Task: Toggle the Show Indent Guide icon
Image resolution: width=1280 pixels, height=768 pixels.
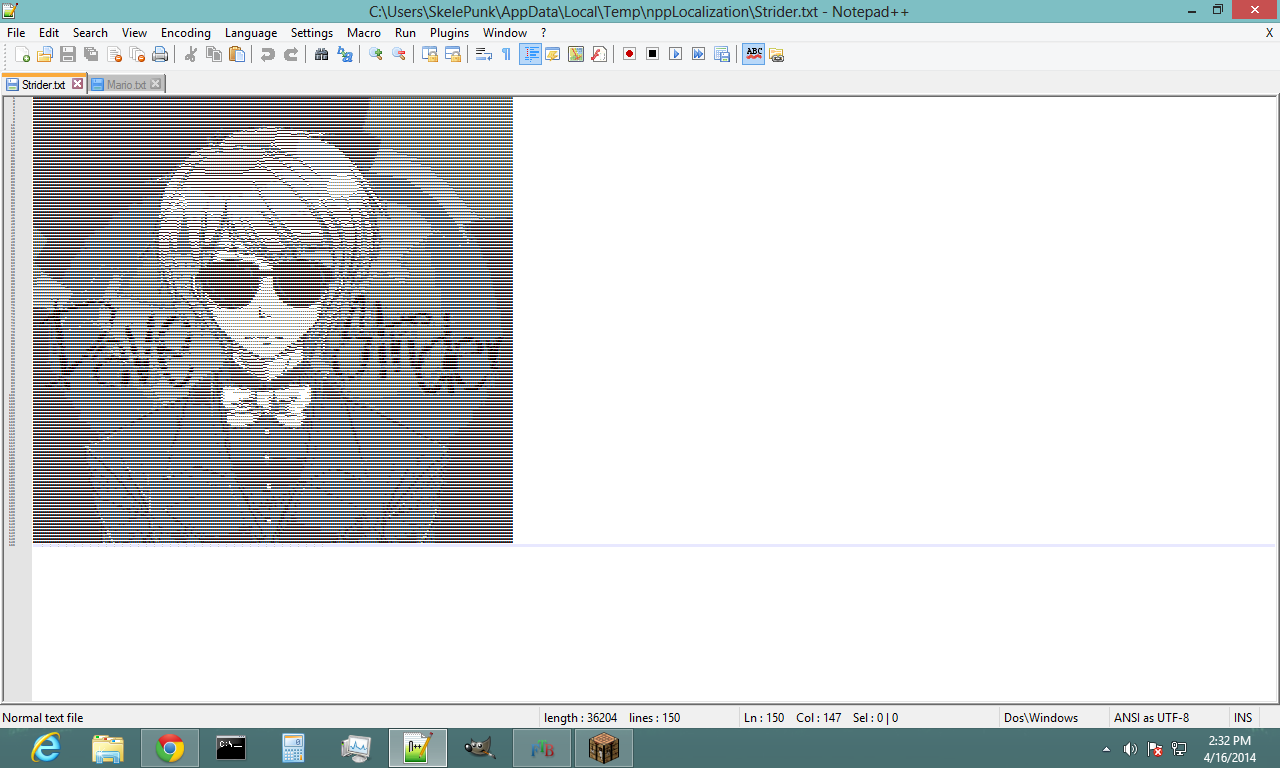Action: coord(530,54)
